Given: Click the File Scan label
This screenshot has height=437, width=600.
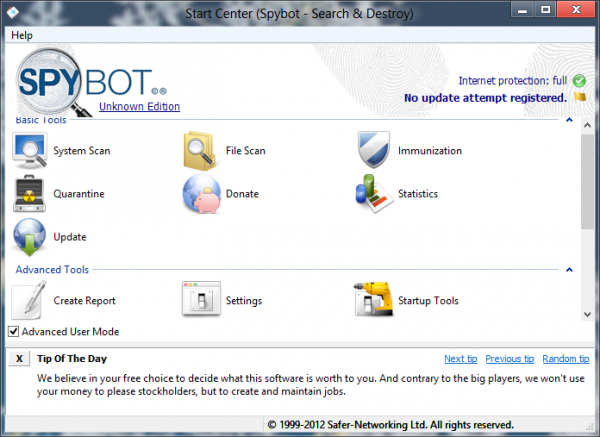Looking at the screenshot, I should point(245,151).
